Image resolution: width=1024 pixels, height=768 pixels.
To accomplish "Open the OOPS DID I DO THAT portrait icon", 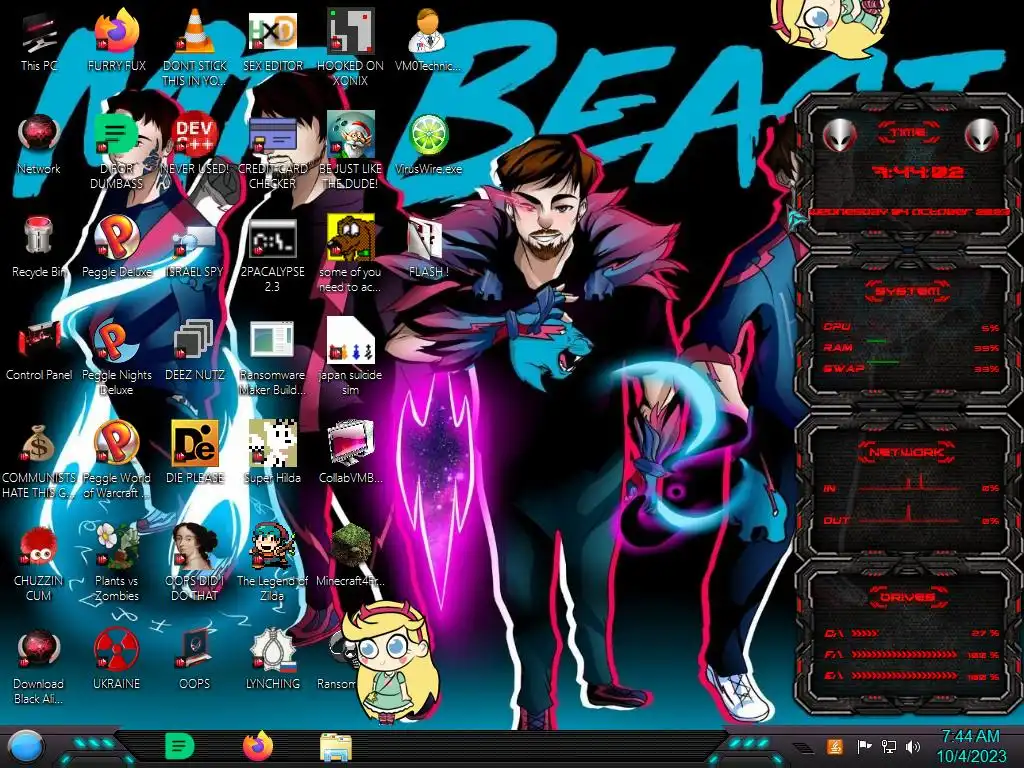I will (195, 562).
